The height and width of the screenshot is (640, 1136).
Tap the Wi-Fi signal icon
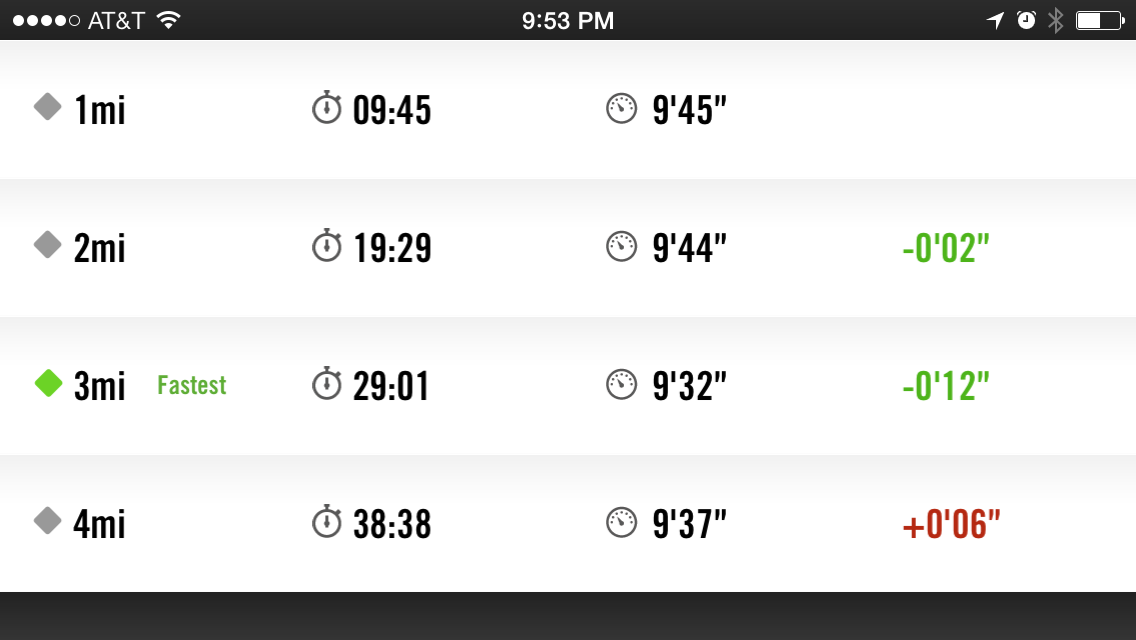coord(168,20)
